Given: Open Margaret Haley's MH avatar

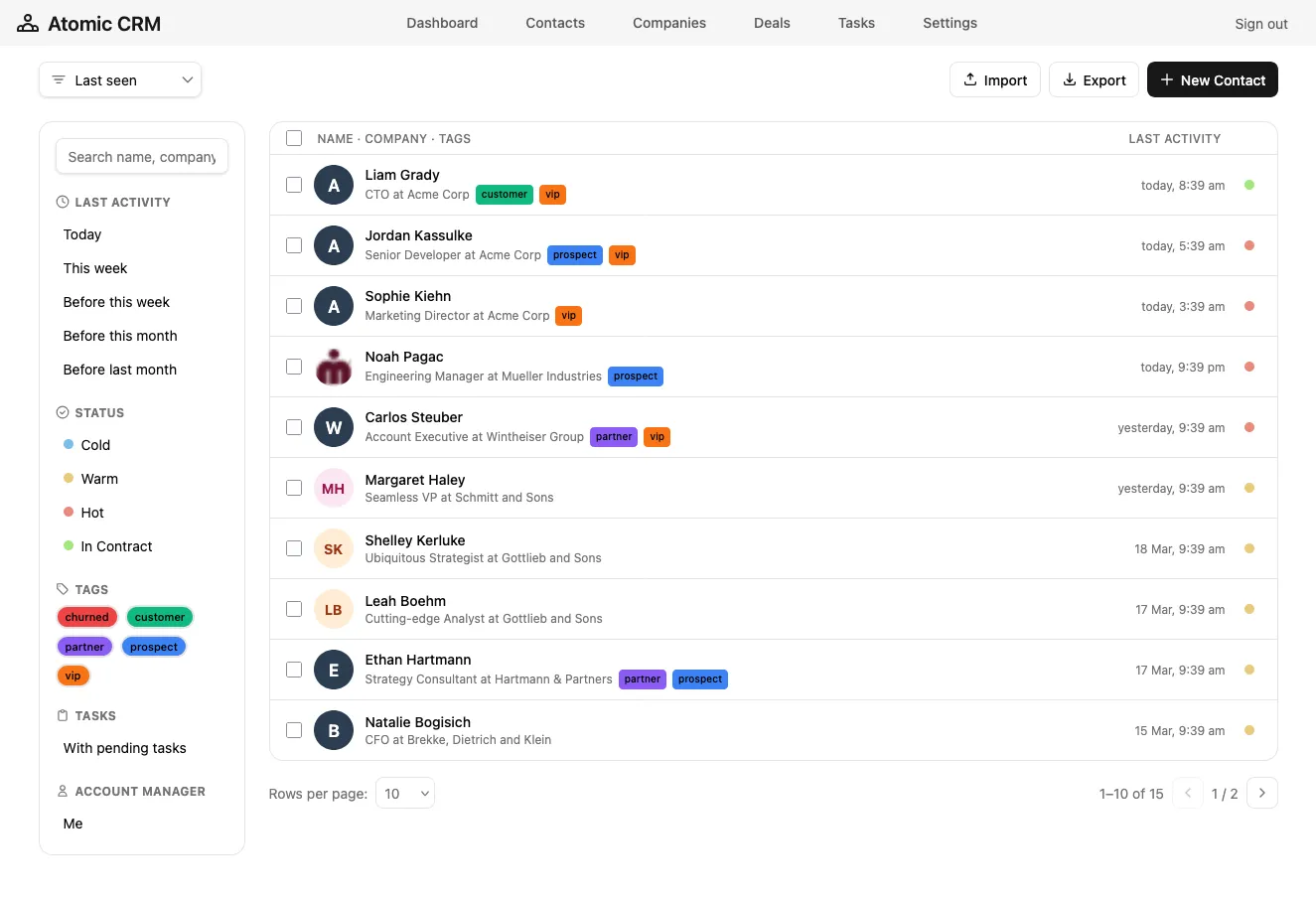Looking at the screenshot, I should click(334, 489).
